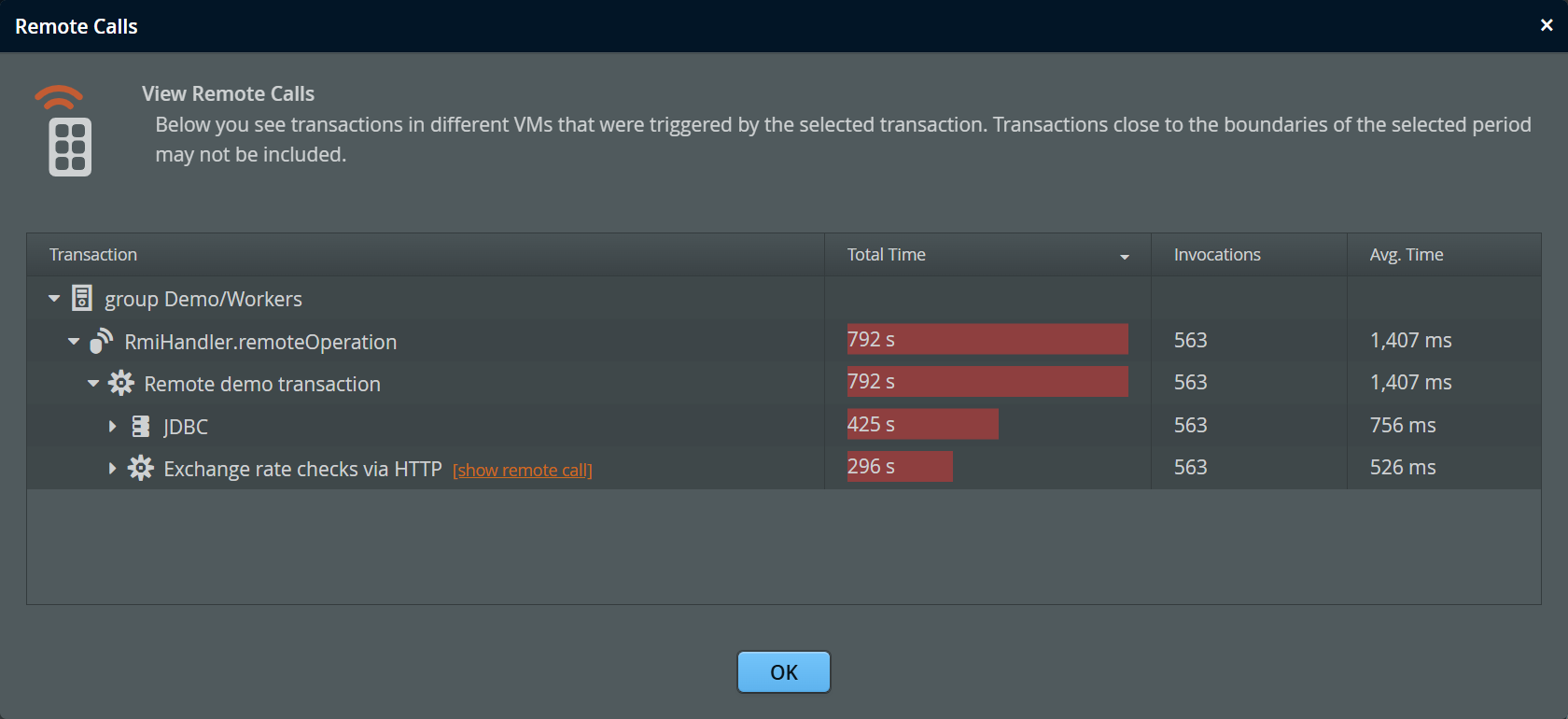The image size is (1568, 719).
Task: Sort by the Avg. Time column
Action: [x=1407, y=255]
